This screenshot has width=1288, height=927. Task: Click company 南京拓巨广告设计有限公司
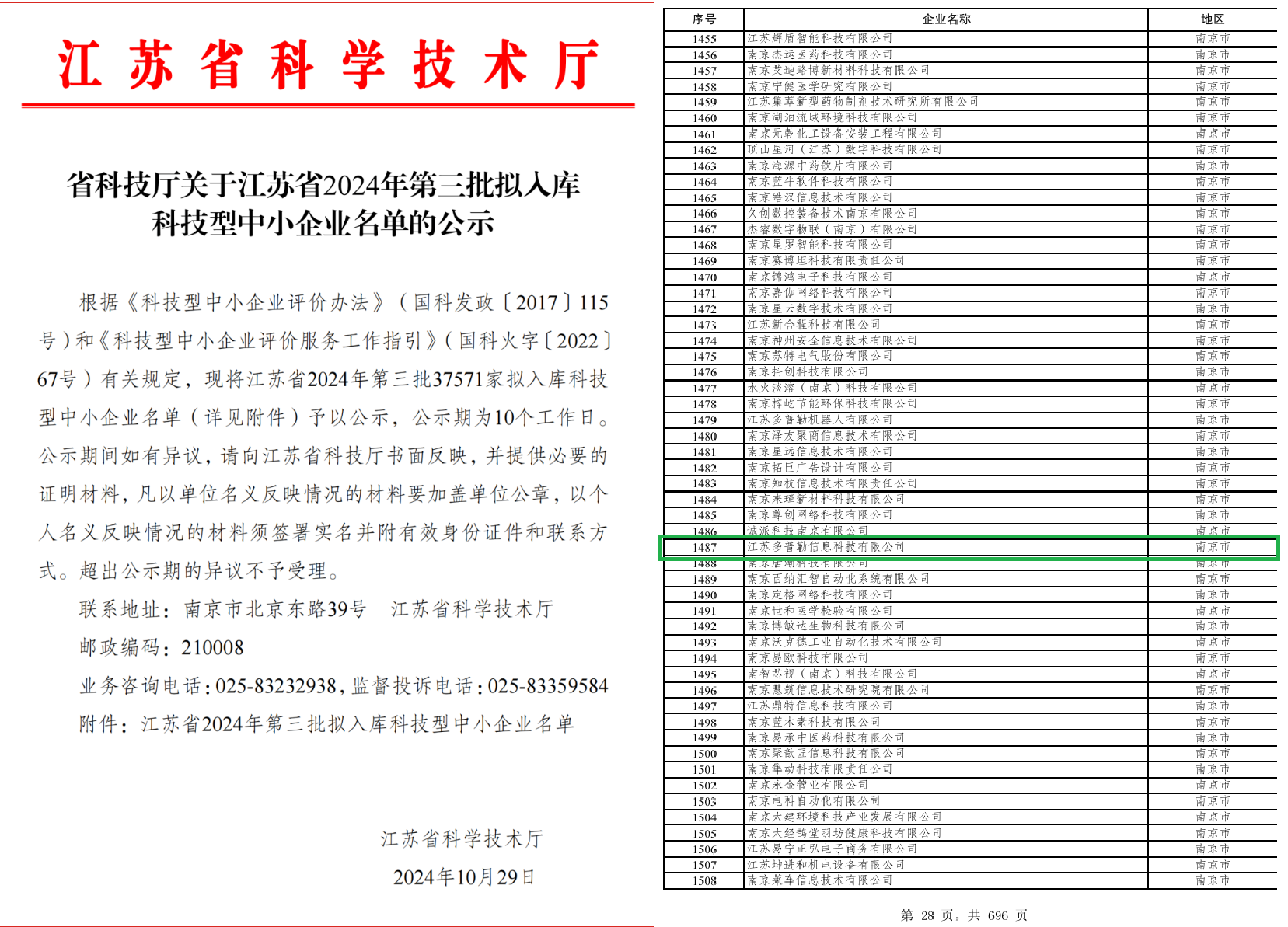(820, 467)
